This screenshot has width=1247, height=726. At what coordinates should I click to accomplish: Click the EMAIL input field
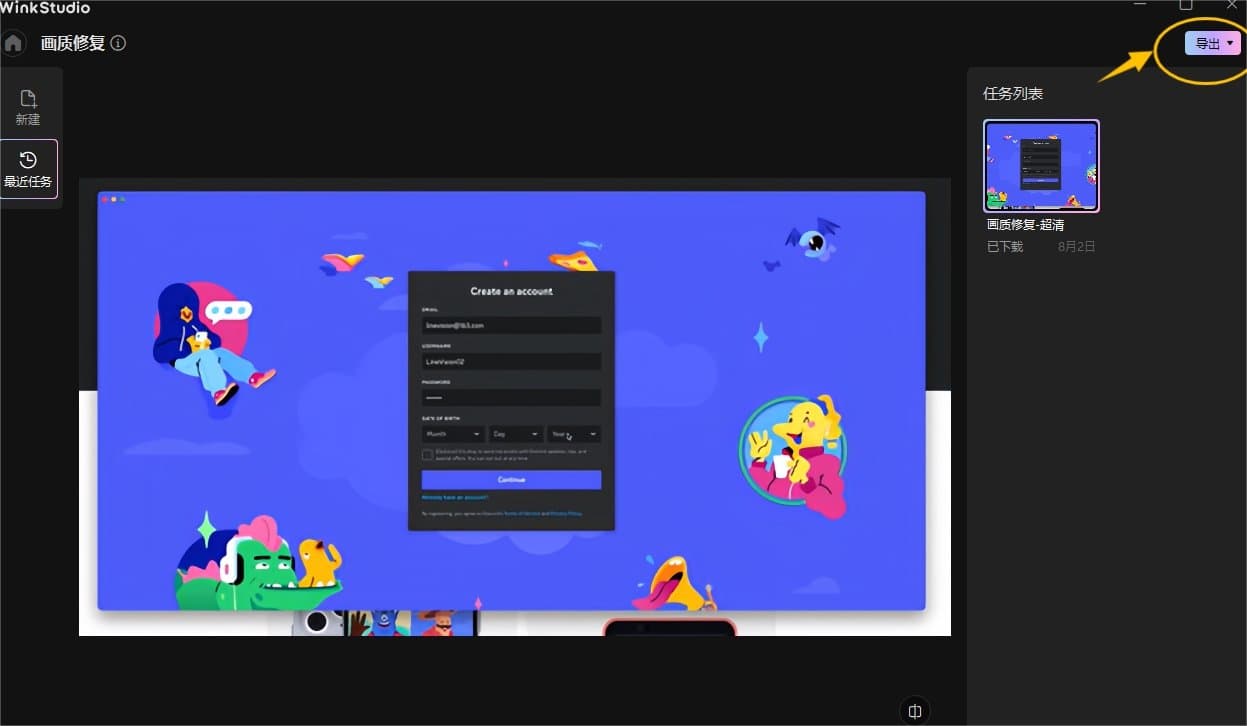[x=511, y=324]
